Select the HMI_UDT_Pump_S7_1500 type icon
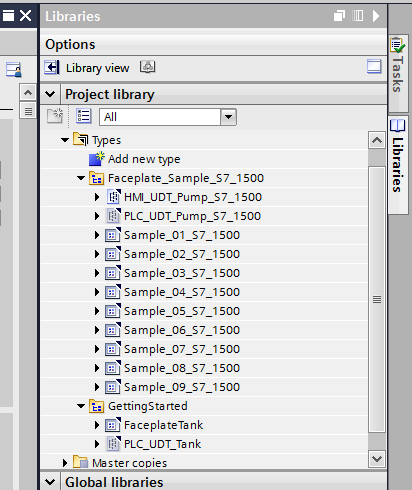 (113, 197)
